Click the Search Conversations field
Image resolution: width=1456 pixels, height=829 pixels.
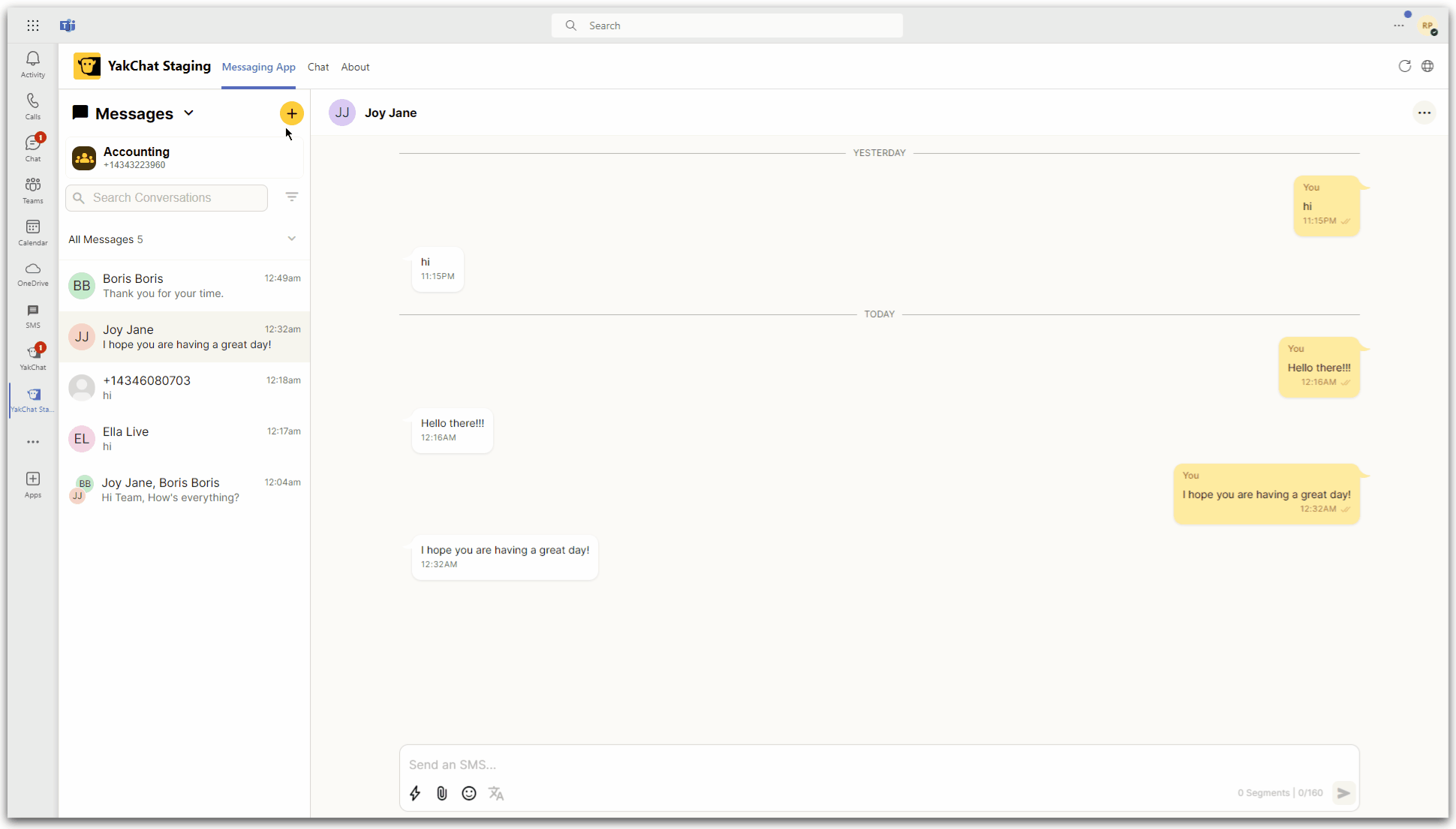click(x=167, y=198)
